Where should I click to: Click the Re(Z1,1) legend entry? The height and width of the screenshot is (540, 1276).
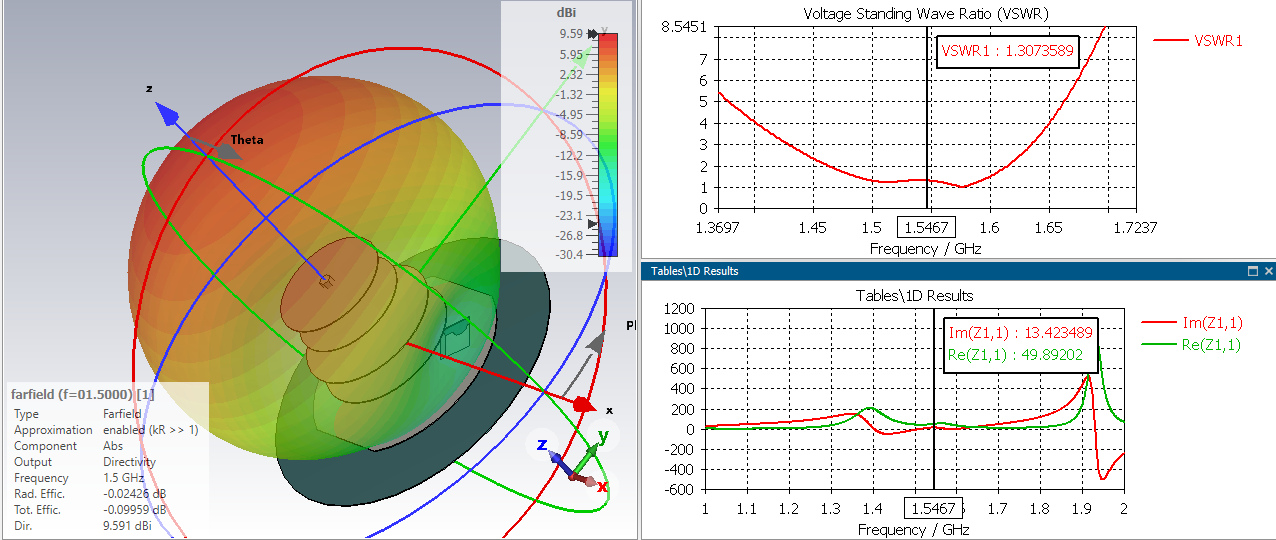[1205, 345]
